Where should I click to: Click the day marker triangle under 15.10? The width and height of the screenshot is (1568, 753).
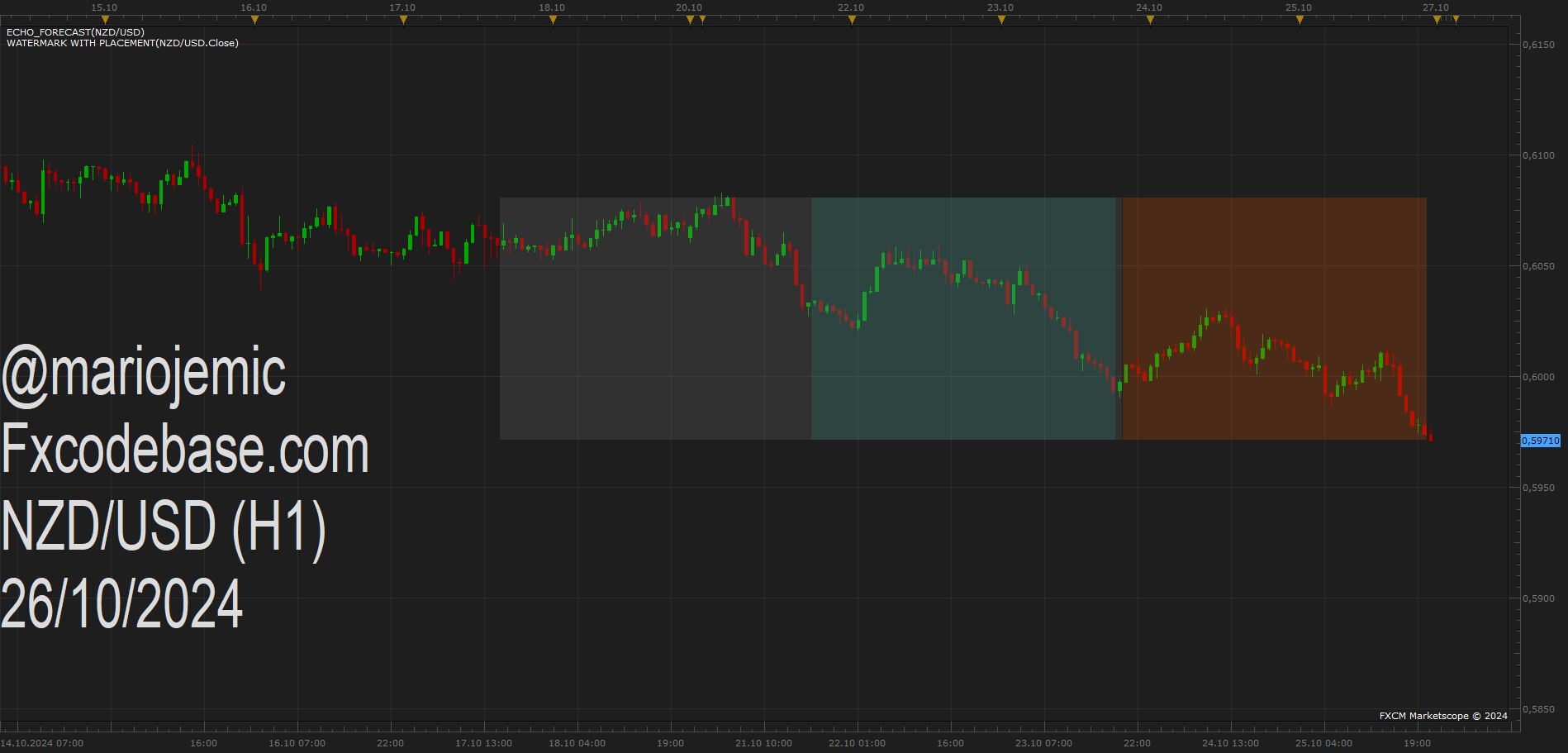pos(105,20)
